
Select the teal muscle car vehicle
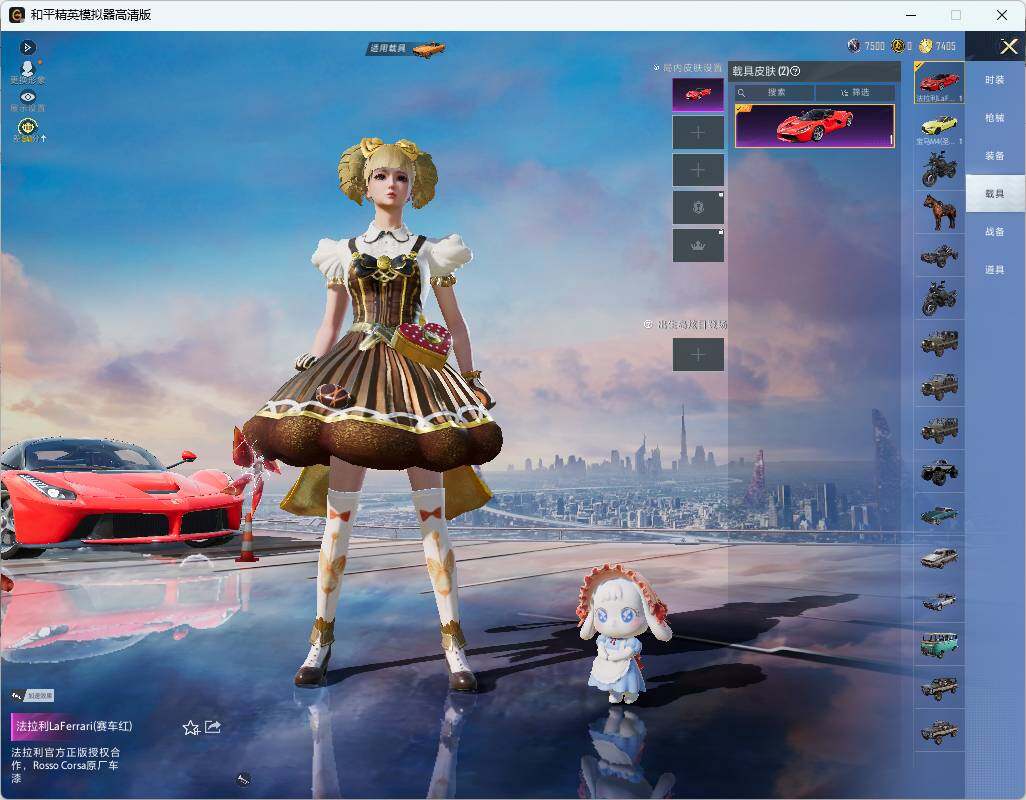pos(939,515)
